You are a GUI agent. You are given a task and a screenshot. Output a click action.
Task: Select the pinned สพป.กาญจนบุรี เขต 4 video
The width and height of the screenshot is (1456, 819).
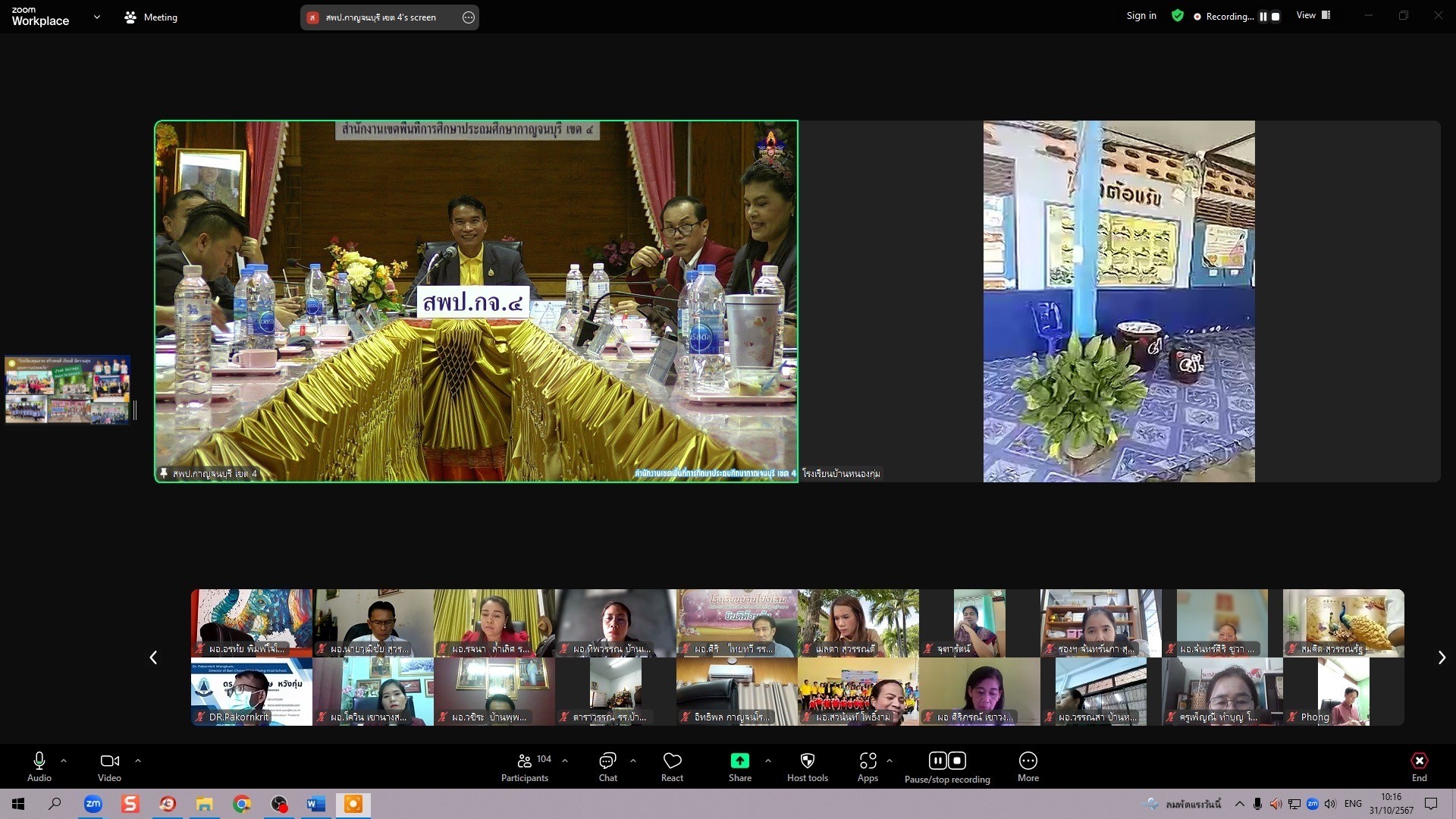pyautogui.click(x=476, y=302)
